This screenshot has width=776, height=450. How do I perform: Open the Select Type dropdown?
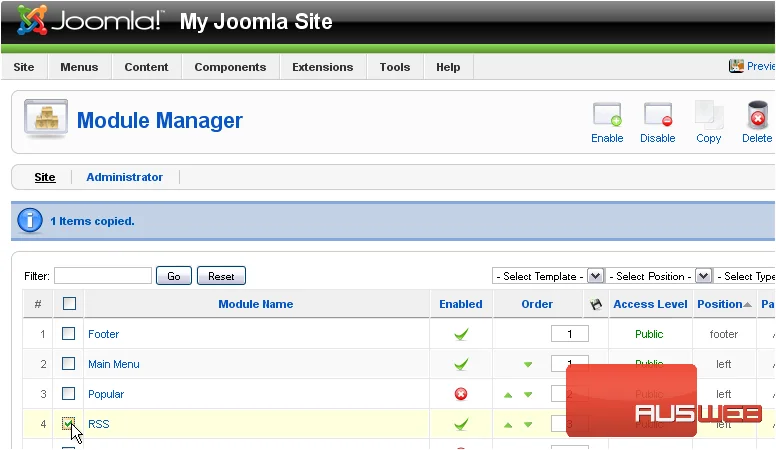(x=745, y=276)
